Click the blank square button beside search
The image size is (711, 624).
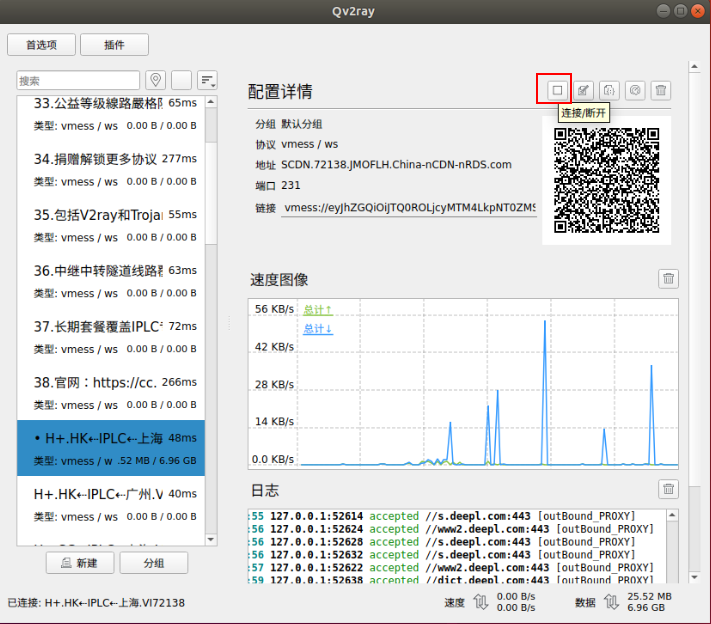click(x=182, y=80)
